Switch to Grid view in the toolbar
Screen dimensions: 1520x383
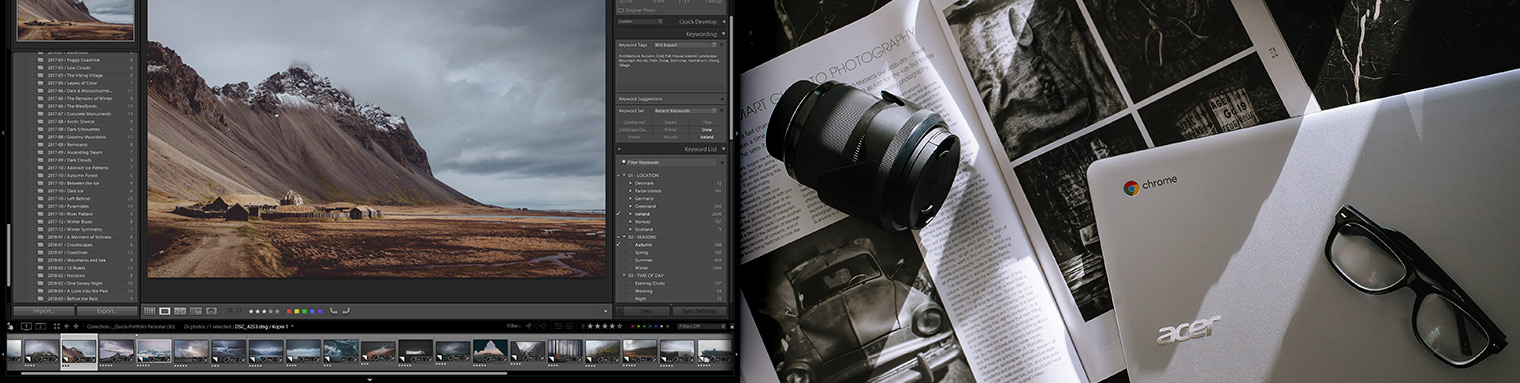(x=150, y=311)
